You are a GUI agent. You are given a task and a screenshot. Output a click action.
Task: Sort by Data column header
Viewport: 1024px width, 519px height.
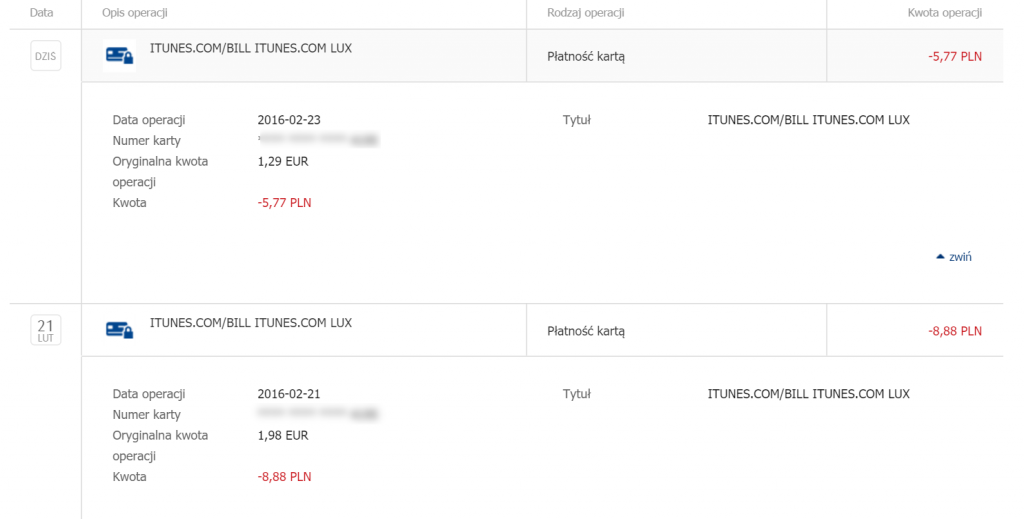[42, 12]
